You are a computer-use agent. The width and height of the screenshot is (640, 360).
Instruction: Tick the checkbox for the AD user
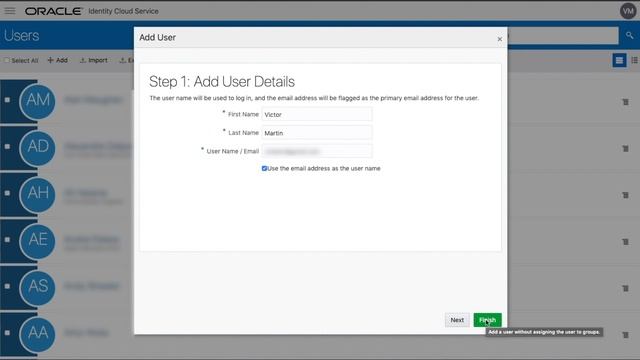[7, 147]
